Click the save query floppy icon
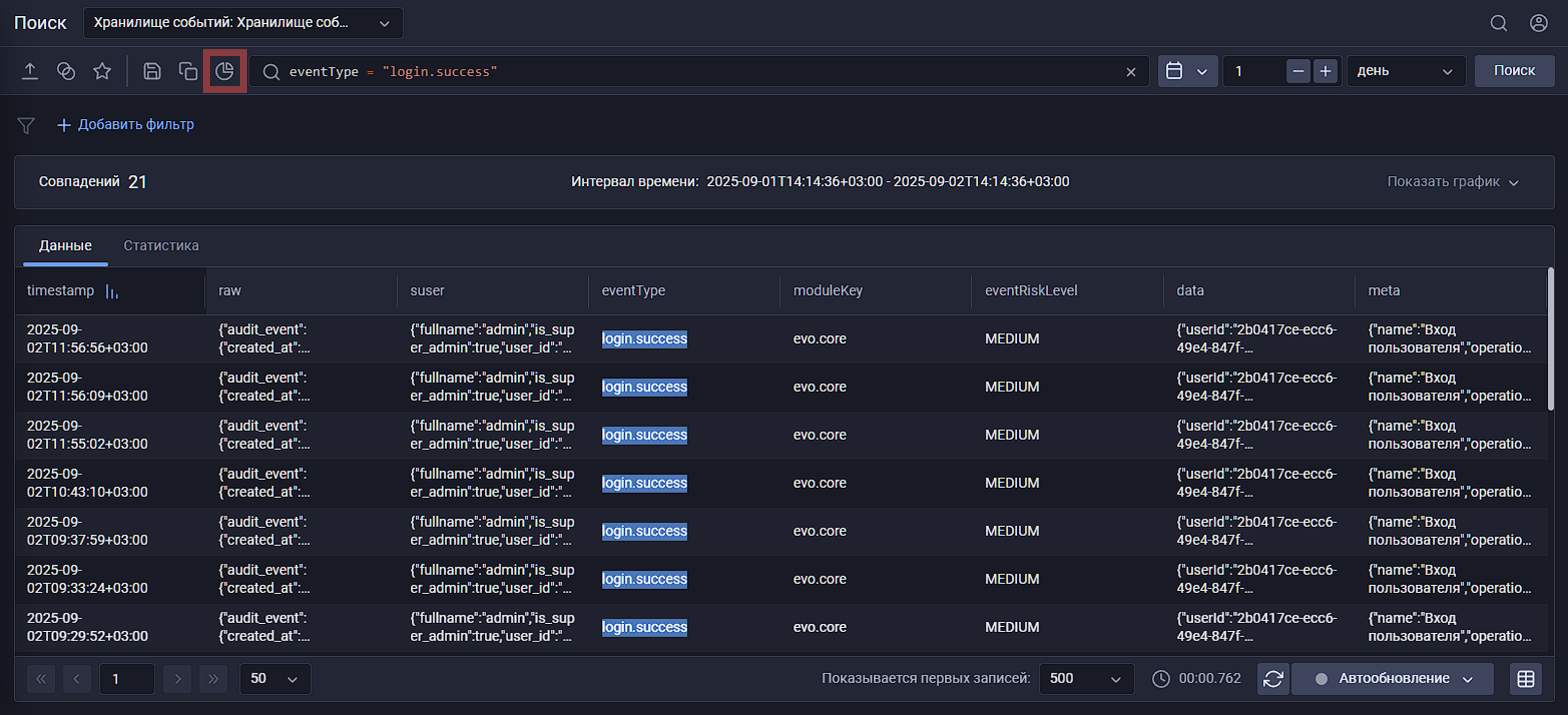1568x715 pixels. (152, 71)
